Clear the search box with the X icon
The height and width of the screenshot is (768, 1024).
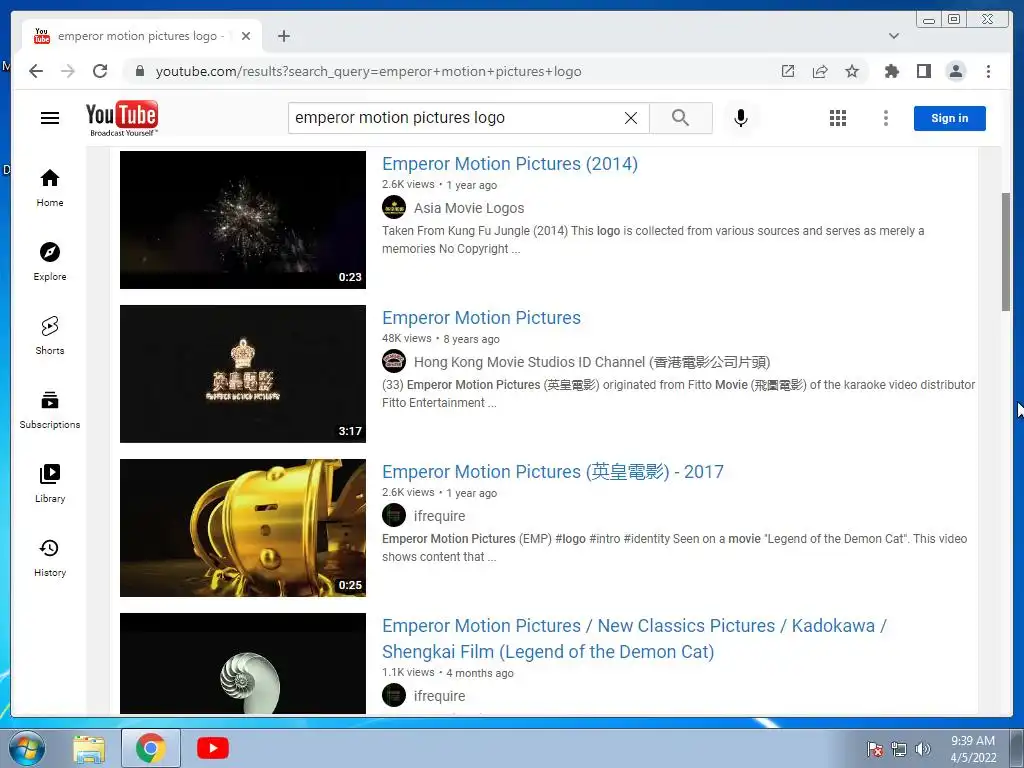[631, 118]
